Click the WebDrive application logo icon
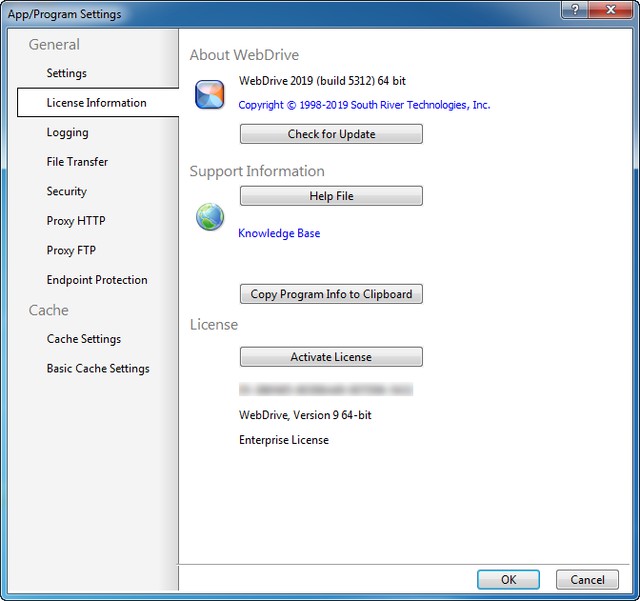Image resolution: width=640 pixels, height=601 pixels. (x=210, y=95)
